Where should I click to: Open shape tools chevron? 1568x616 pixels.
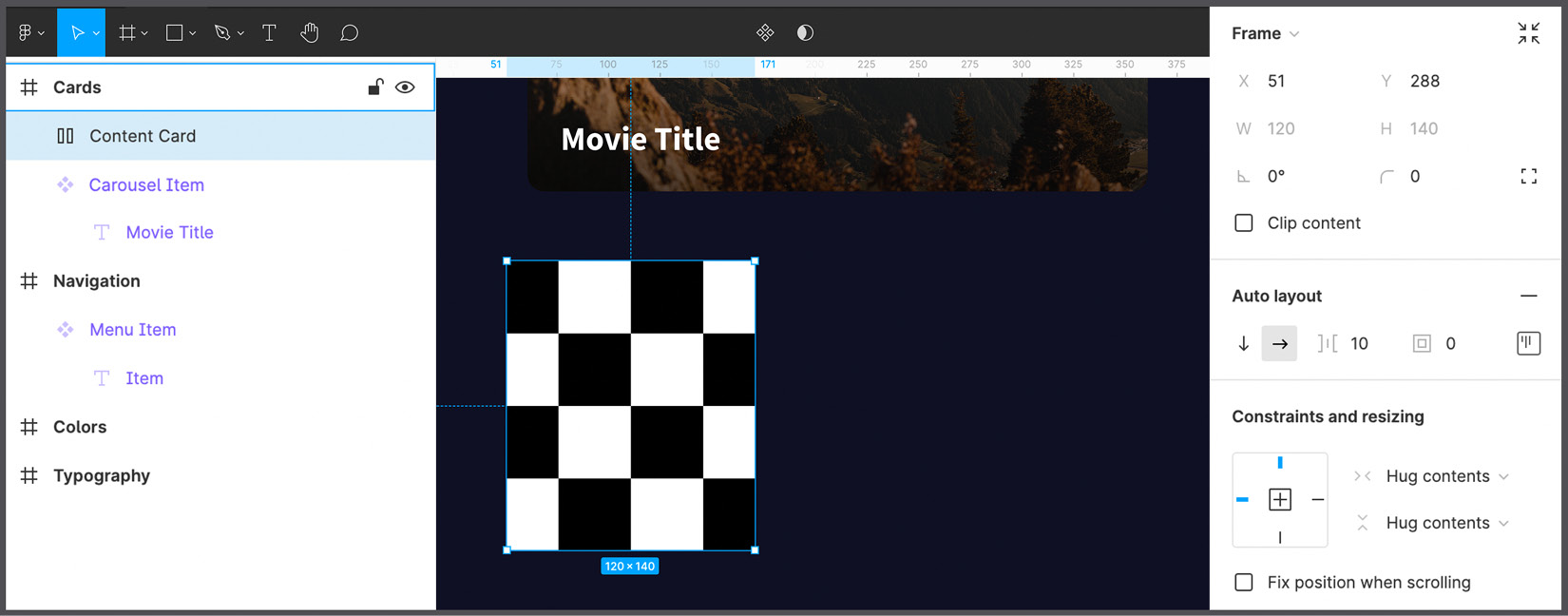pyautogui.click(x=192, y=33)
